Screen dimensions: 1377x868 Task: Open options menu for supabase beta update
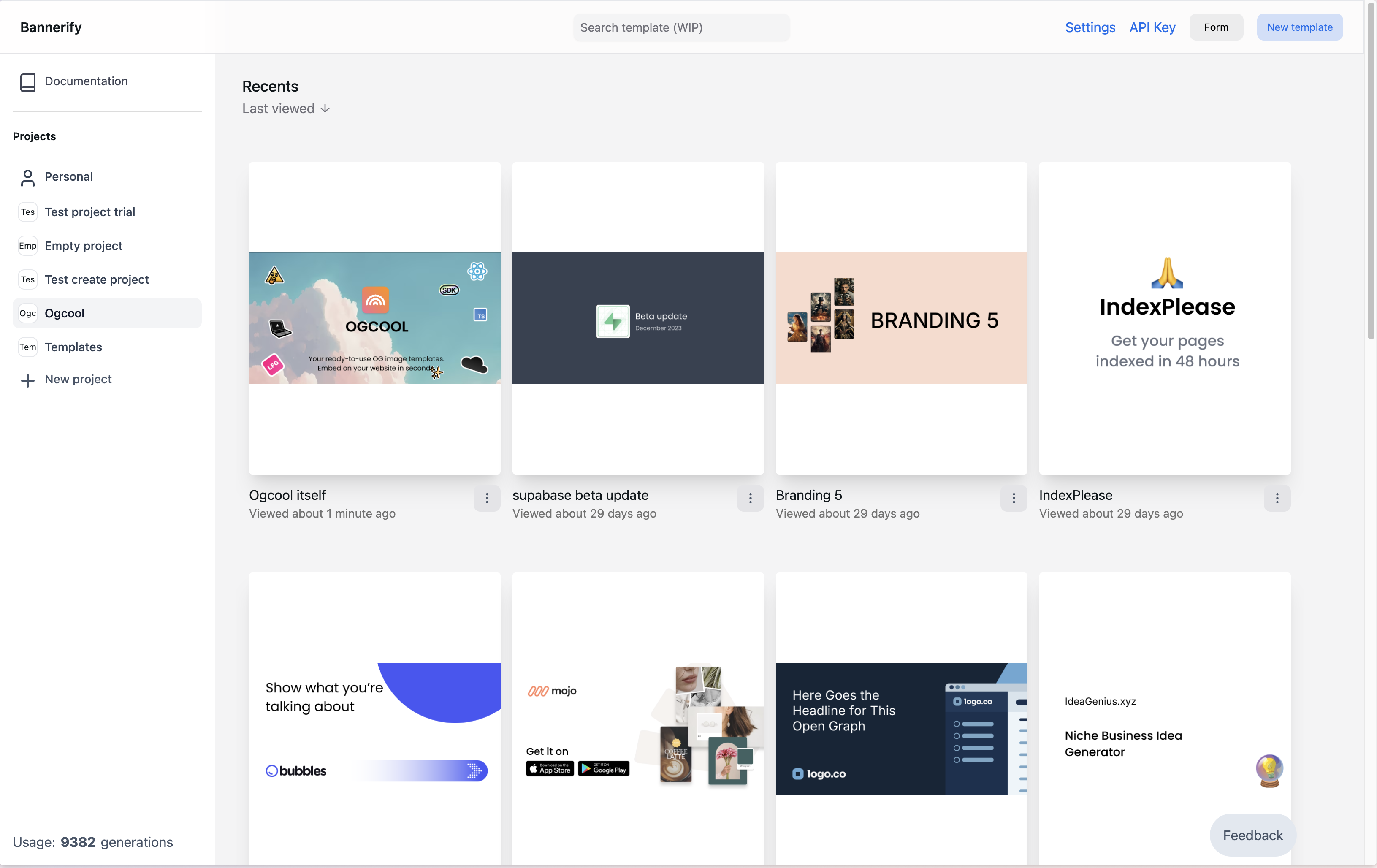click(750, 499)
